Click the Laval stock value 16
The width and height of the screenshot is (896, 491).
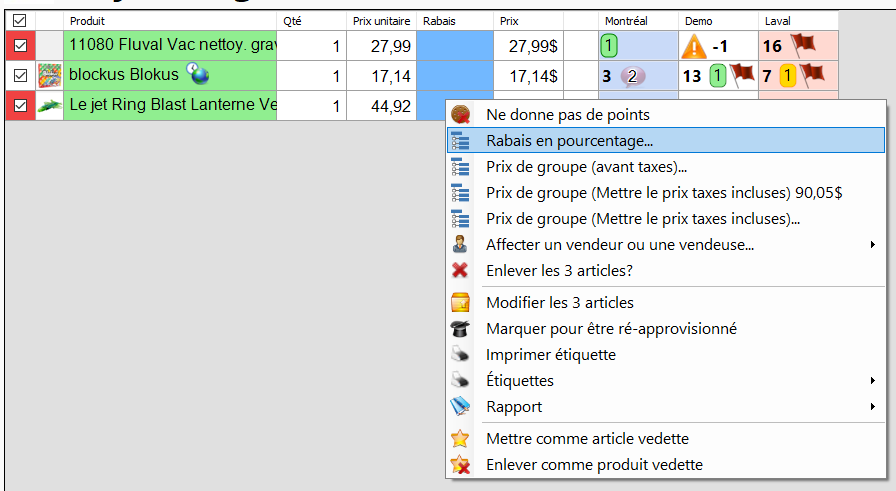coord(772,46)
